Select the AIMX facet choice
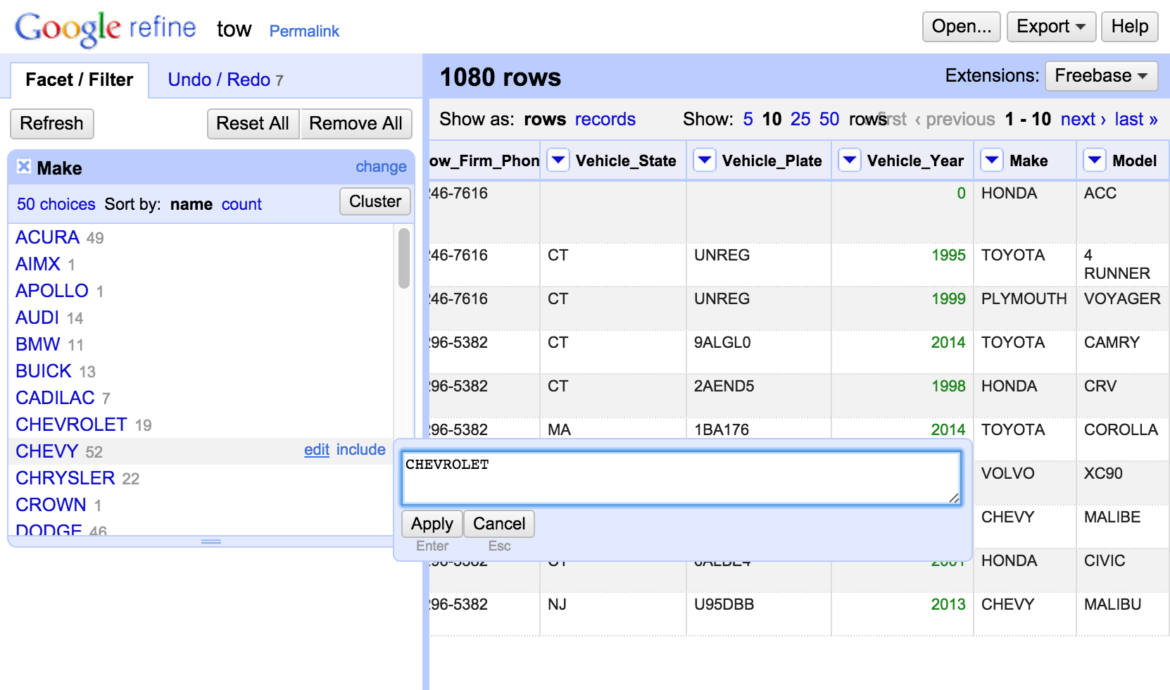The height and width of the screenshot is (690, 1170). 38,264
